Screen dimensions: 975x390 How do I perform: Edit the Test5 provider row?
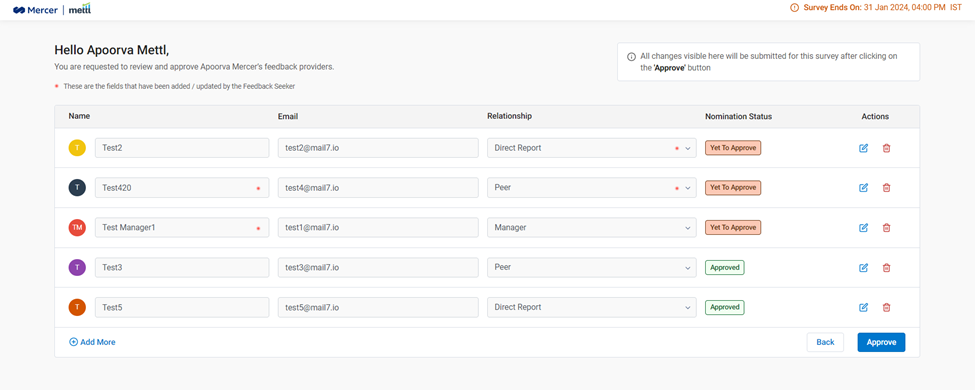pos(863,307)
